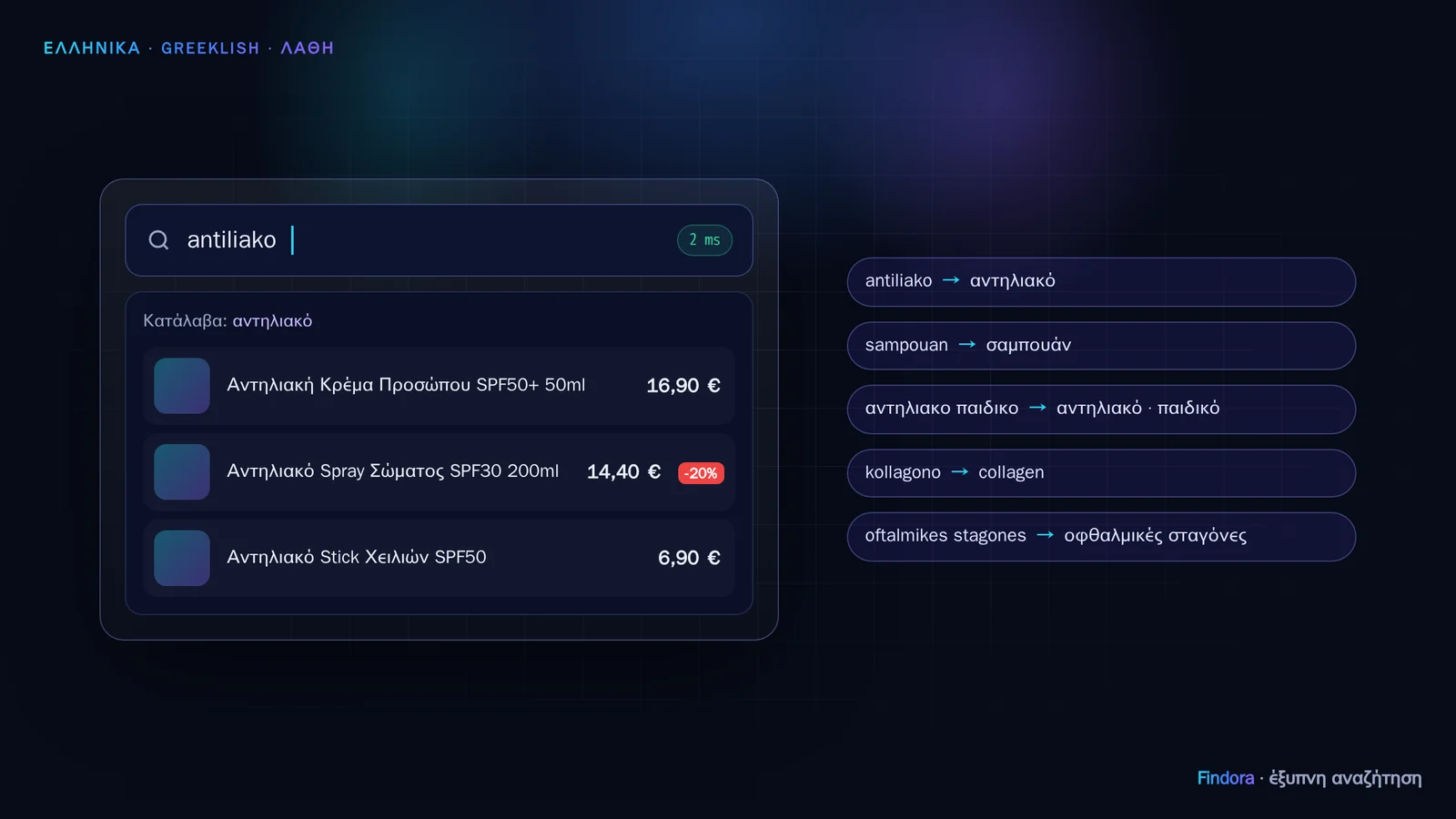Click the 14,40 € price
This screenshot has height=819, width=1456.
(623, 472)
